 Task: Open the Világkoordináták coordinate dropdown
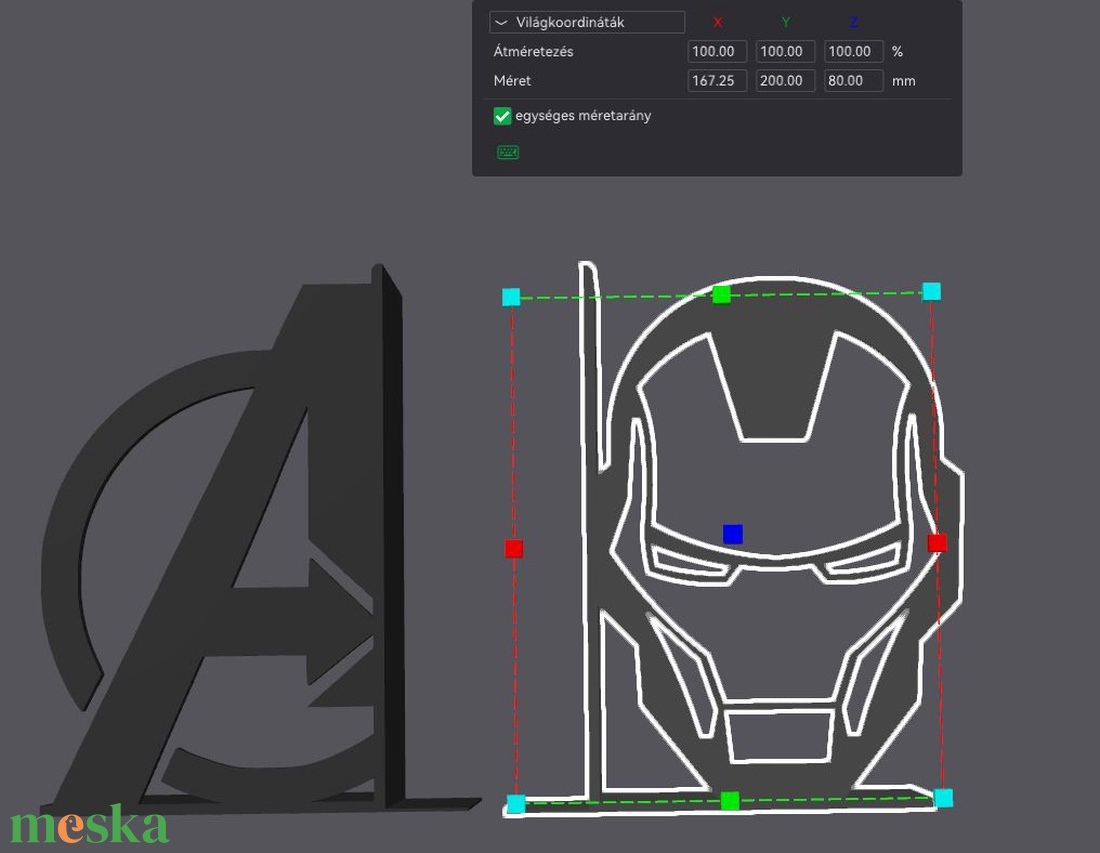tap(586, 22)
